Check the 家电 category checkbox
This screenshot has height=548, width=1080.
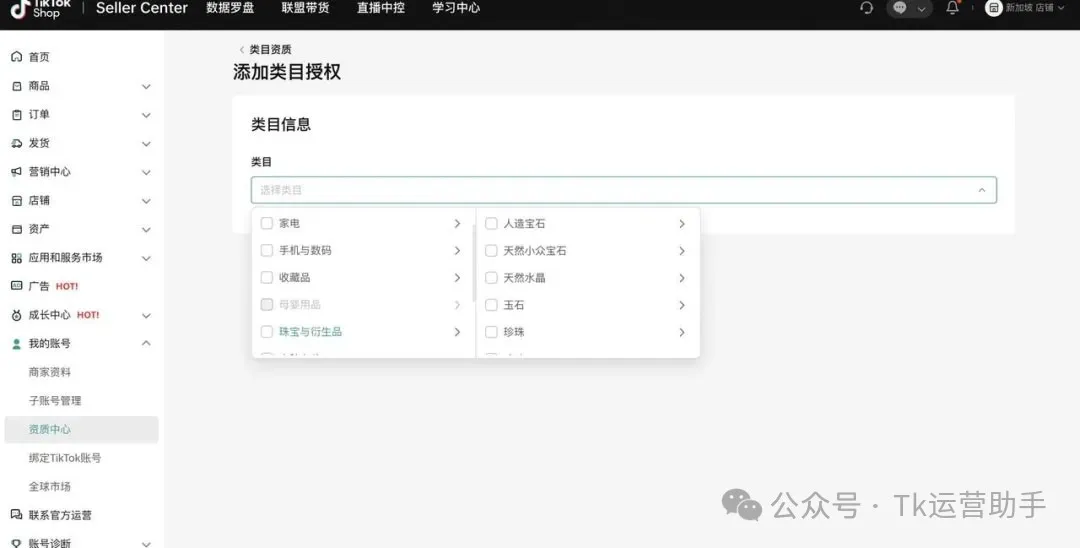267,224
